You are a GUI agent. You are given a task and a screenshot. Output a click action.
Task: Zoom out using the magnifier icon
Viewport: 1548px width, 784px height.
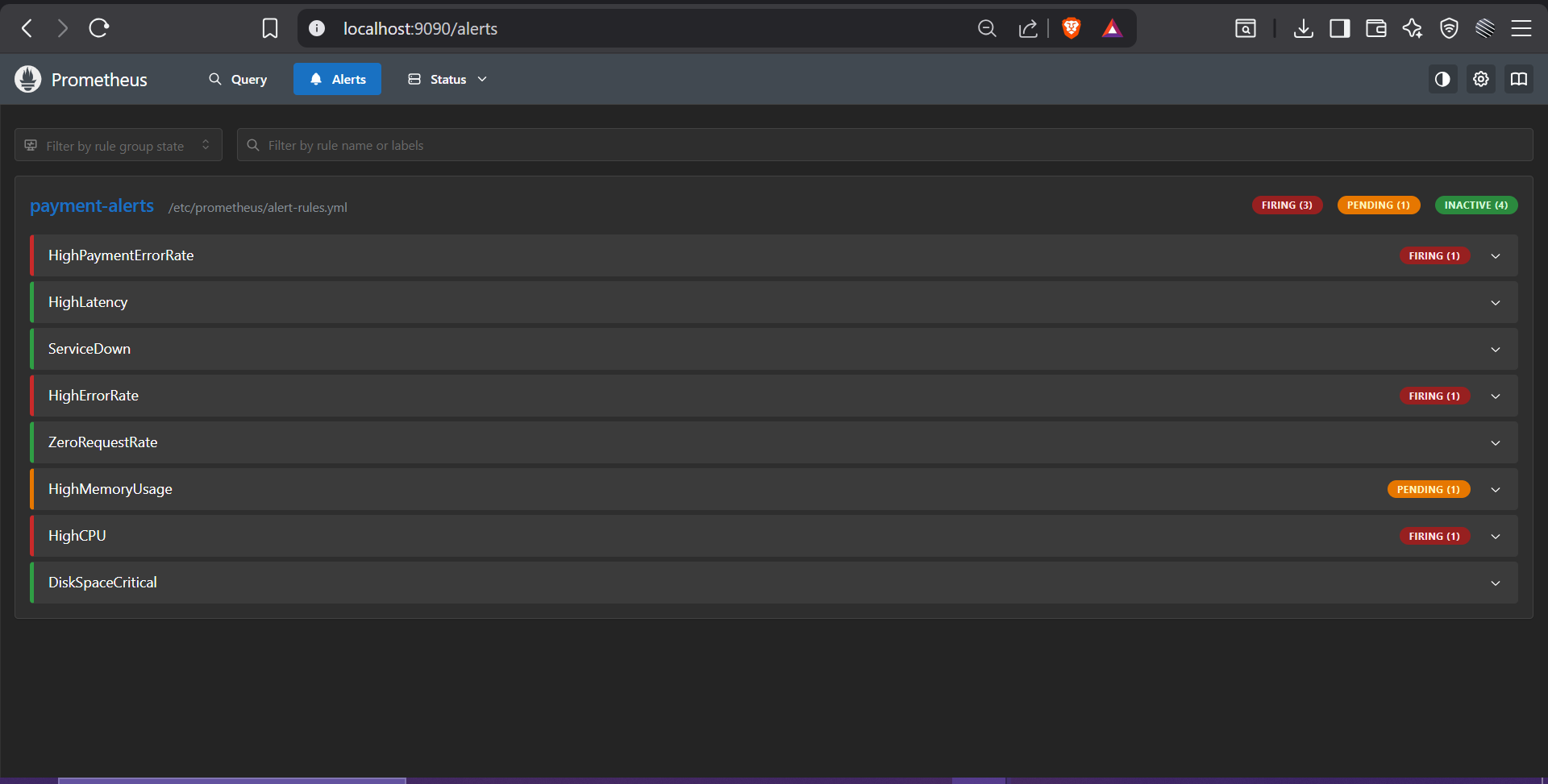pos(986,28)
